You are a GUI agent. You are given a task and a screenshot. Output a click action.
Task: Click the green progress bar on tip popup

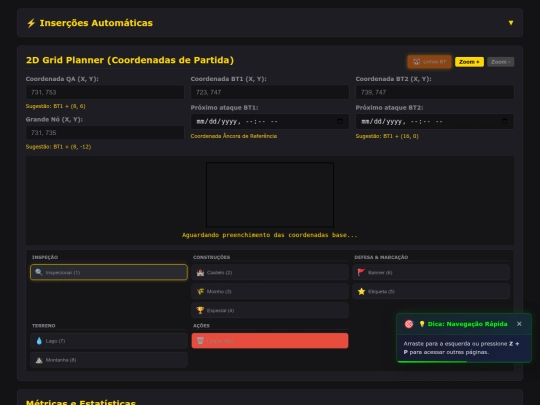[x=432, y=361]
